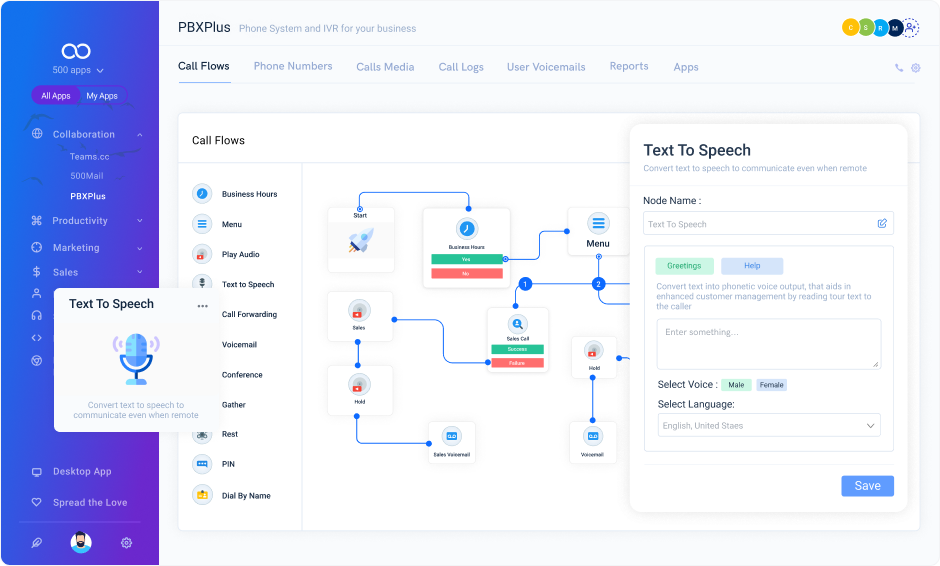Viewport: 940px width, 566px height.
Task: Select the Menu node icon in sidebar list
Action: coord(202,224)
